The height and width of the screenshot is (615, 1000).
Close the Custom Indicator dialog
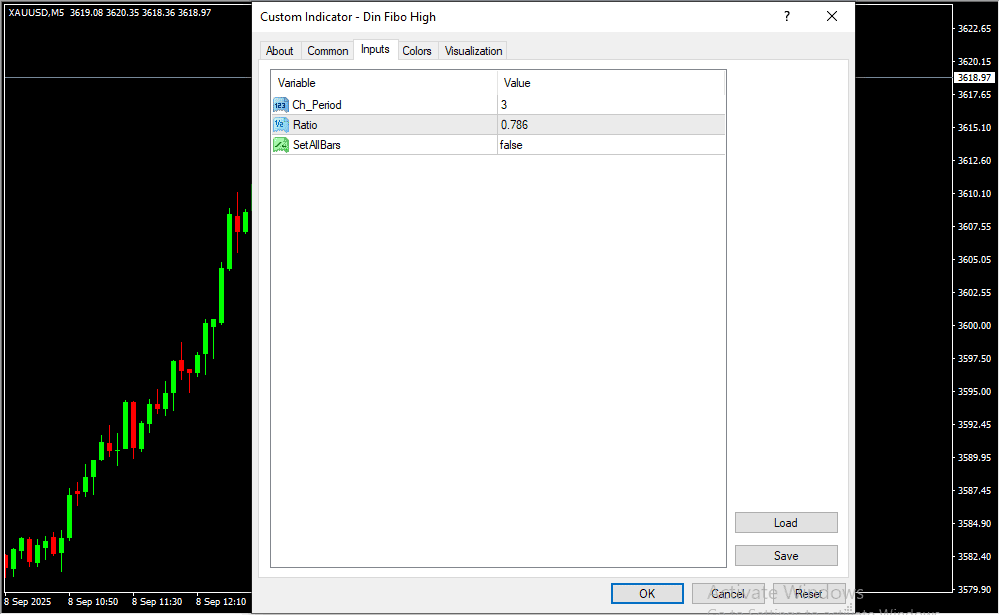tap(831, 17)
